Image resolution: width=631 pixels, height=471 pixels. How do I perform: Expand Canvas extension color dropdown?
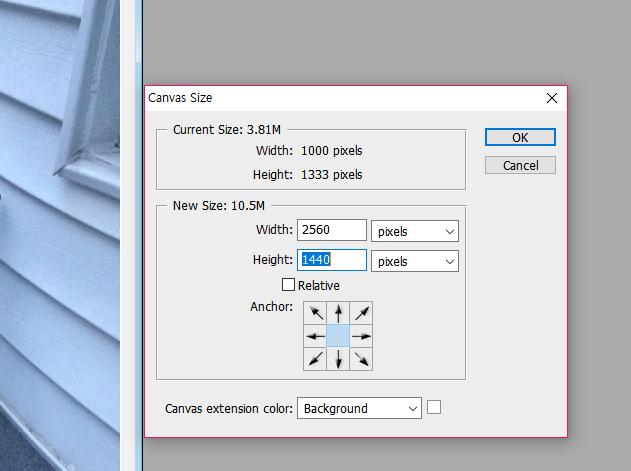coord(359,408)
